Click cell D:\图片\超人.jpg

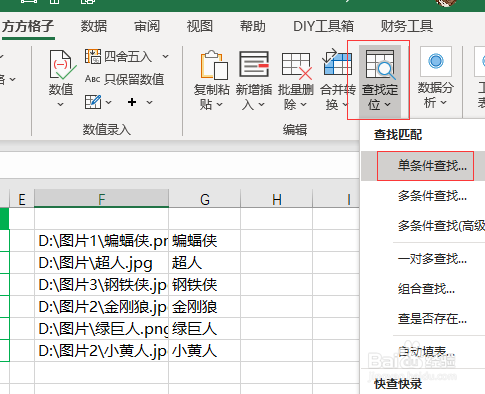pyautogui.click(x=102, y=263)
